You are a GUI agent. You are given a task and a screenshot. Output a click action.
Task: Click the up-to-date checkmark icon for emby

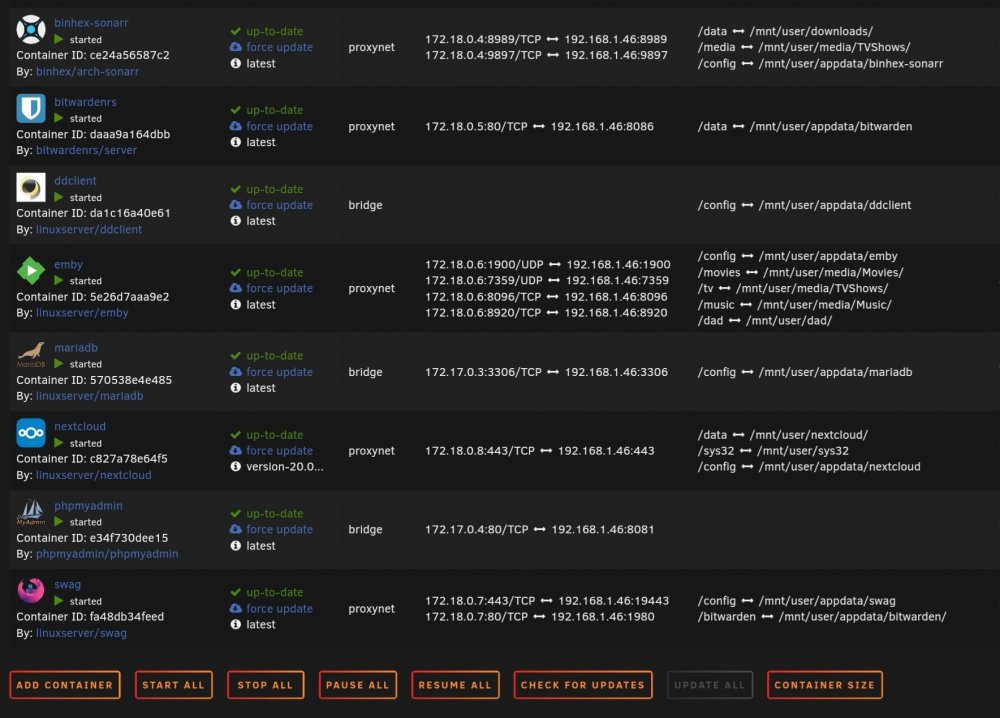pos(235,272)
